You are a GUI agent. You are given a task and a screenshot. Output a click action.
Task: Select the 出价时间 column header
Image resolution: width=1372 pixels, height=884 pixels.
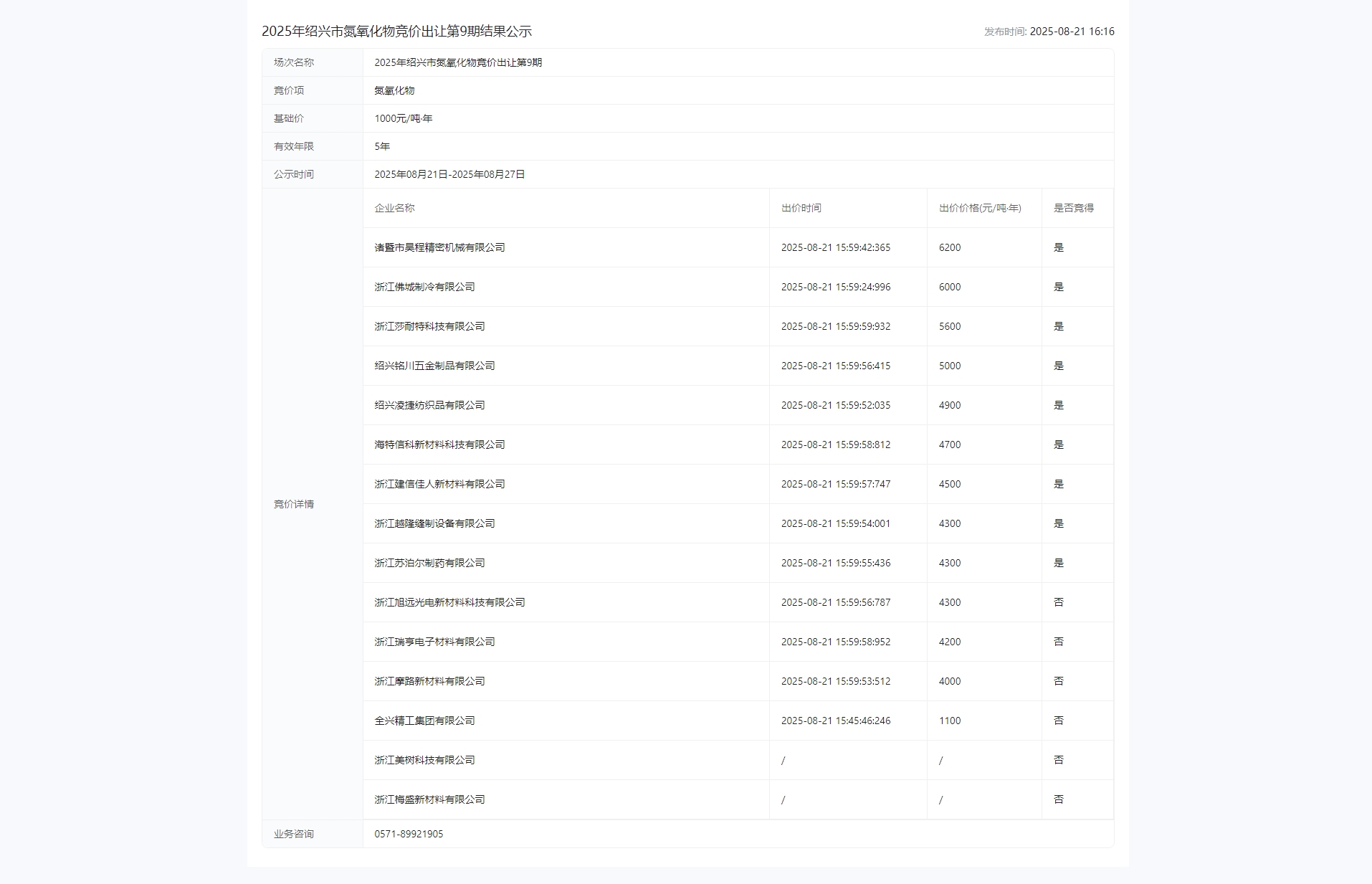tap(802, 209)
